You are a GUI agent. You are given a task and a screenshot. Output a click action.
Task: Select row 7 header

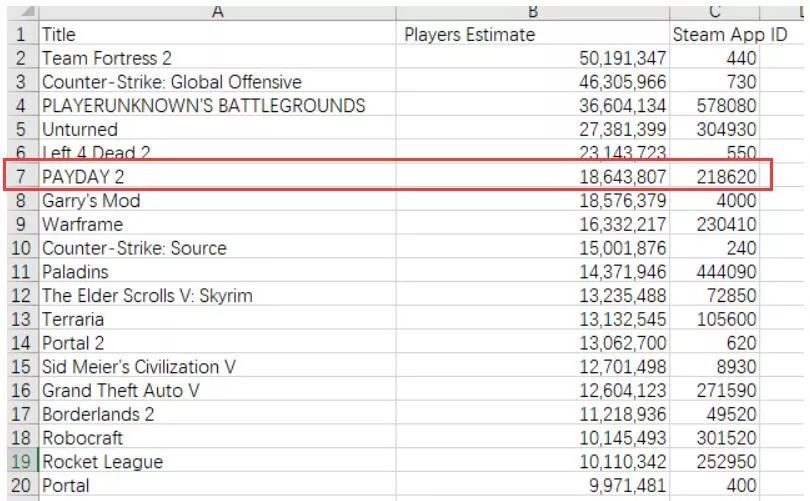point(20,177)
